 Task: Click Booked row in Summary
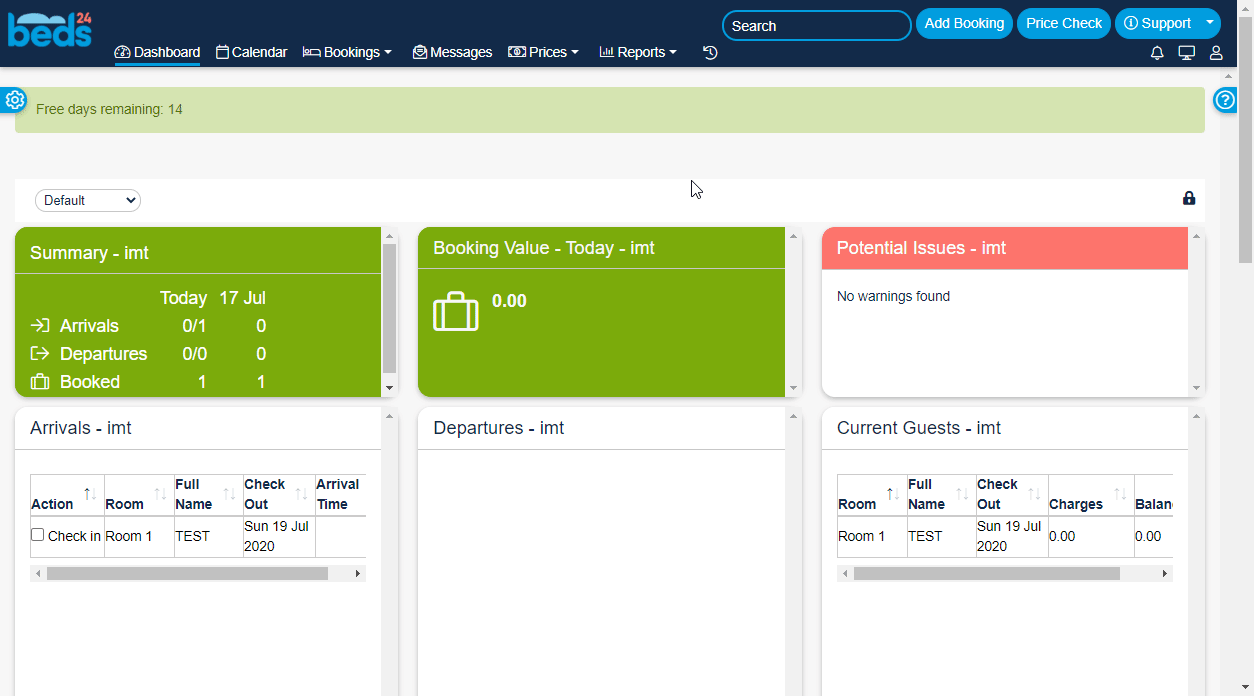coord(148,382)
